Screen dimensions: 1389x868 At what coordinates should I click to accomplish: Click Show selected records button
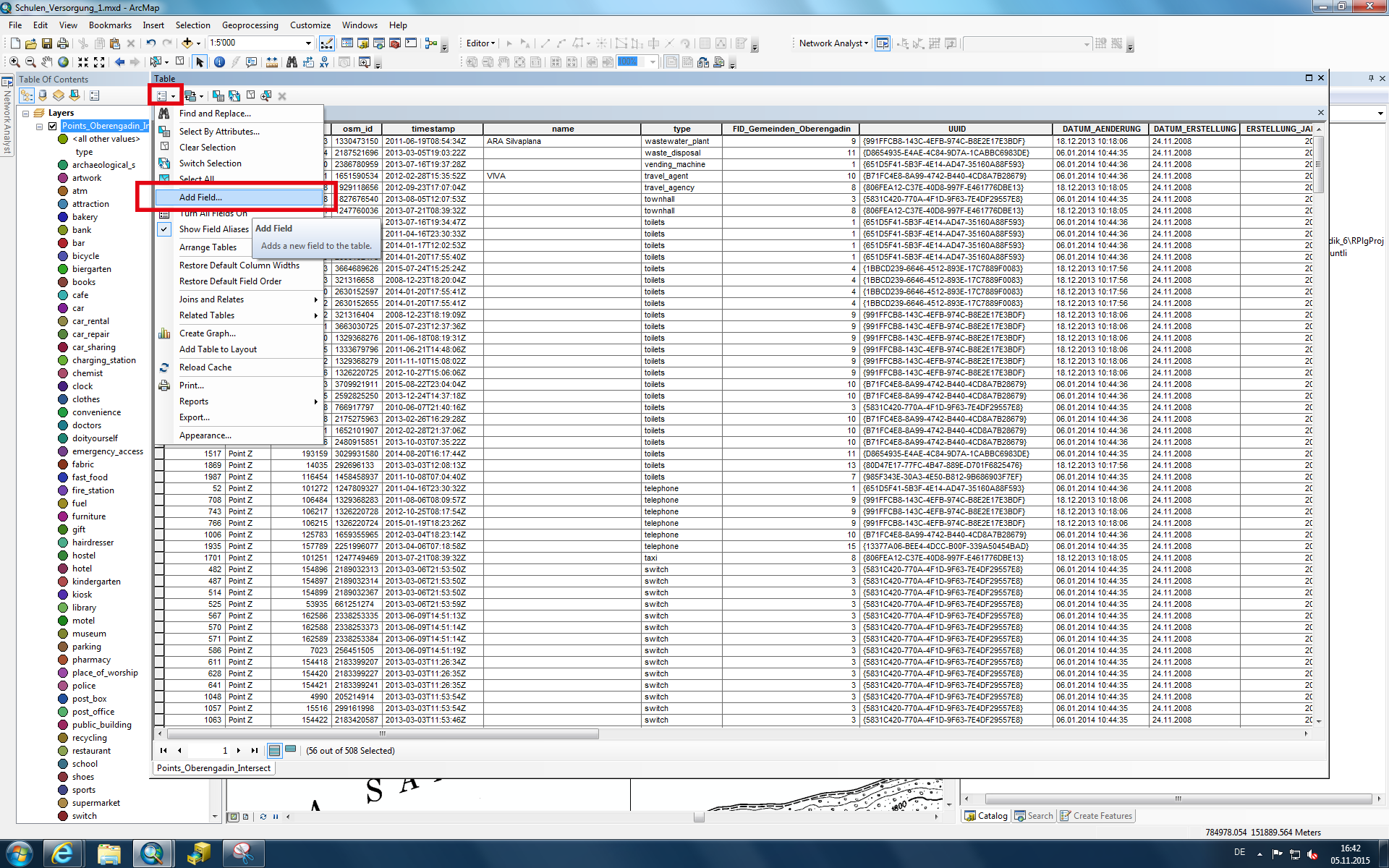click(x=290, y=750)
